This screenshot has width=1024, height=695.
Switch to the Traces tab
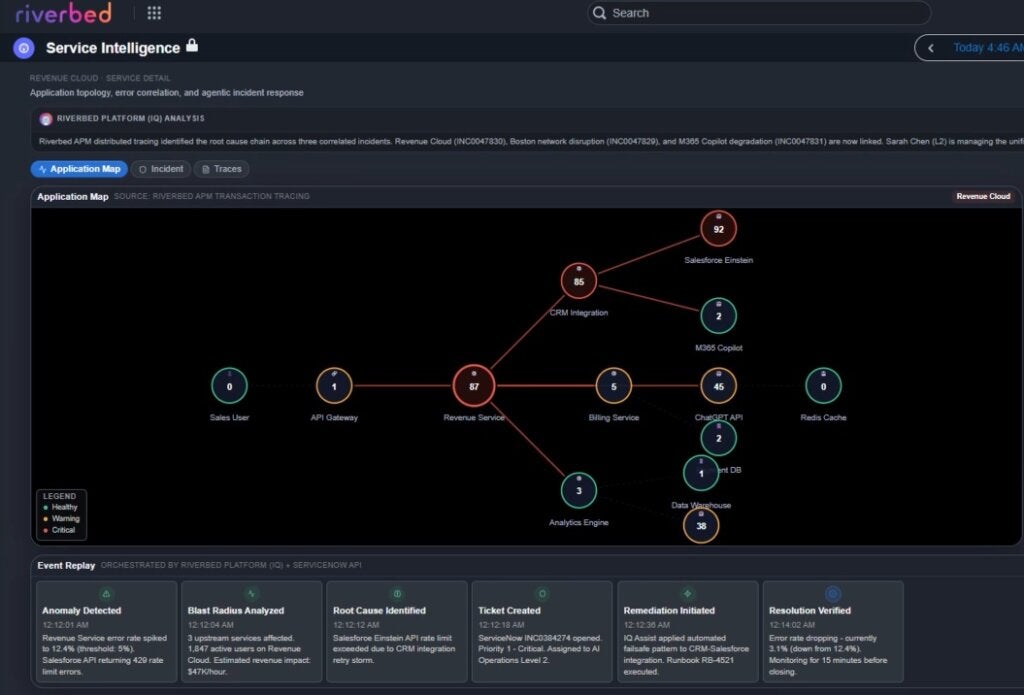(221, 169)
